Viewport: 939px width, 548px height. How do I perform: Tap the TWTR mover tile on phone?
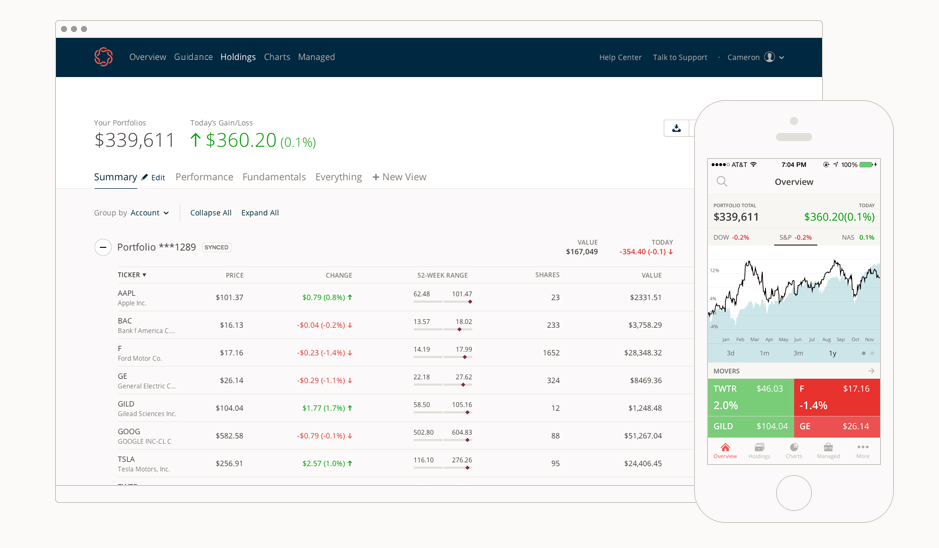pos(750,398)
